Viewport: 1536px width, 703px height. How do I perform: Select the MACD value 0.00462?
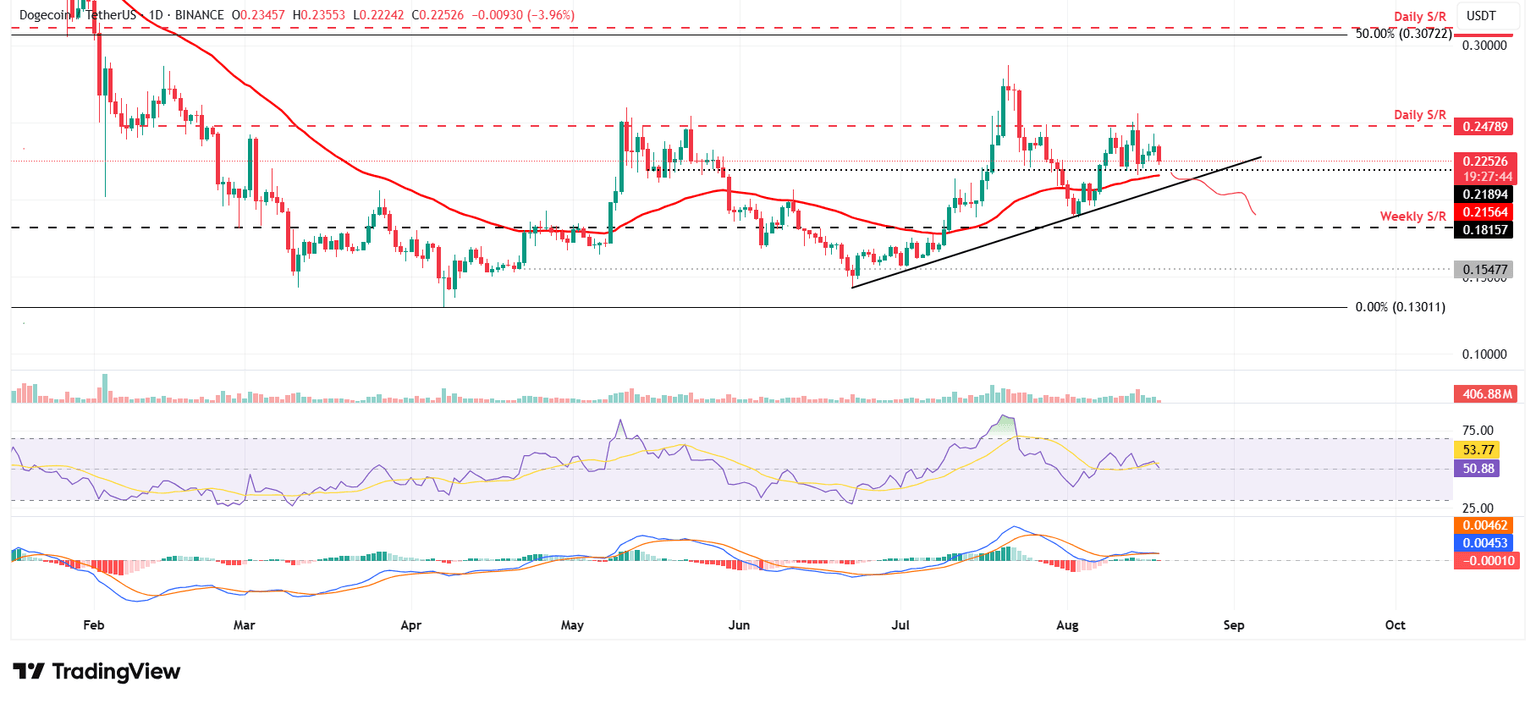[x=1484, y=525]
